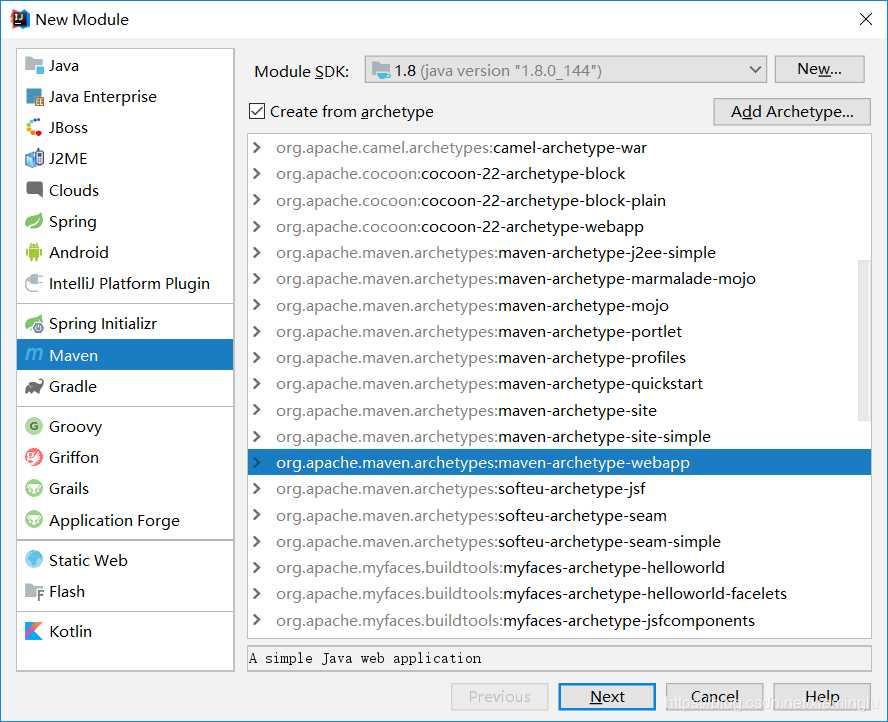Select maven-archetype-profiles archetype

[x=559, y=357]
